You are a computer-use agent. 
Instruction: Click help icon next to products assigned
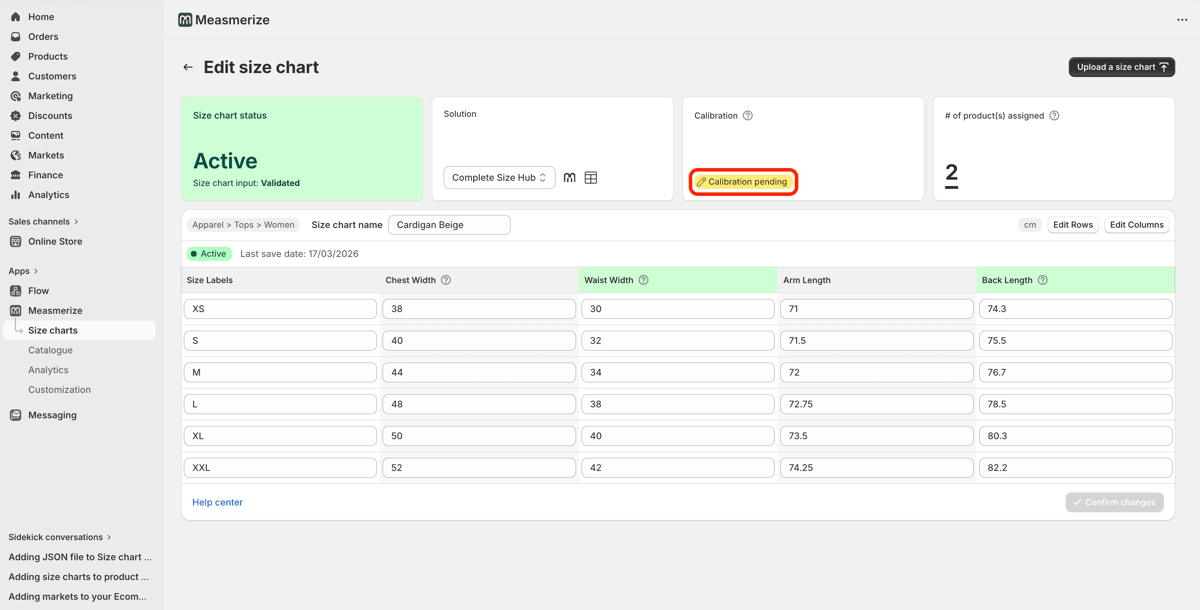(1054, 116)
